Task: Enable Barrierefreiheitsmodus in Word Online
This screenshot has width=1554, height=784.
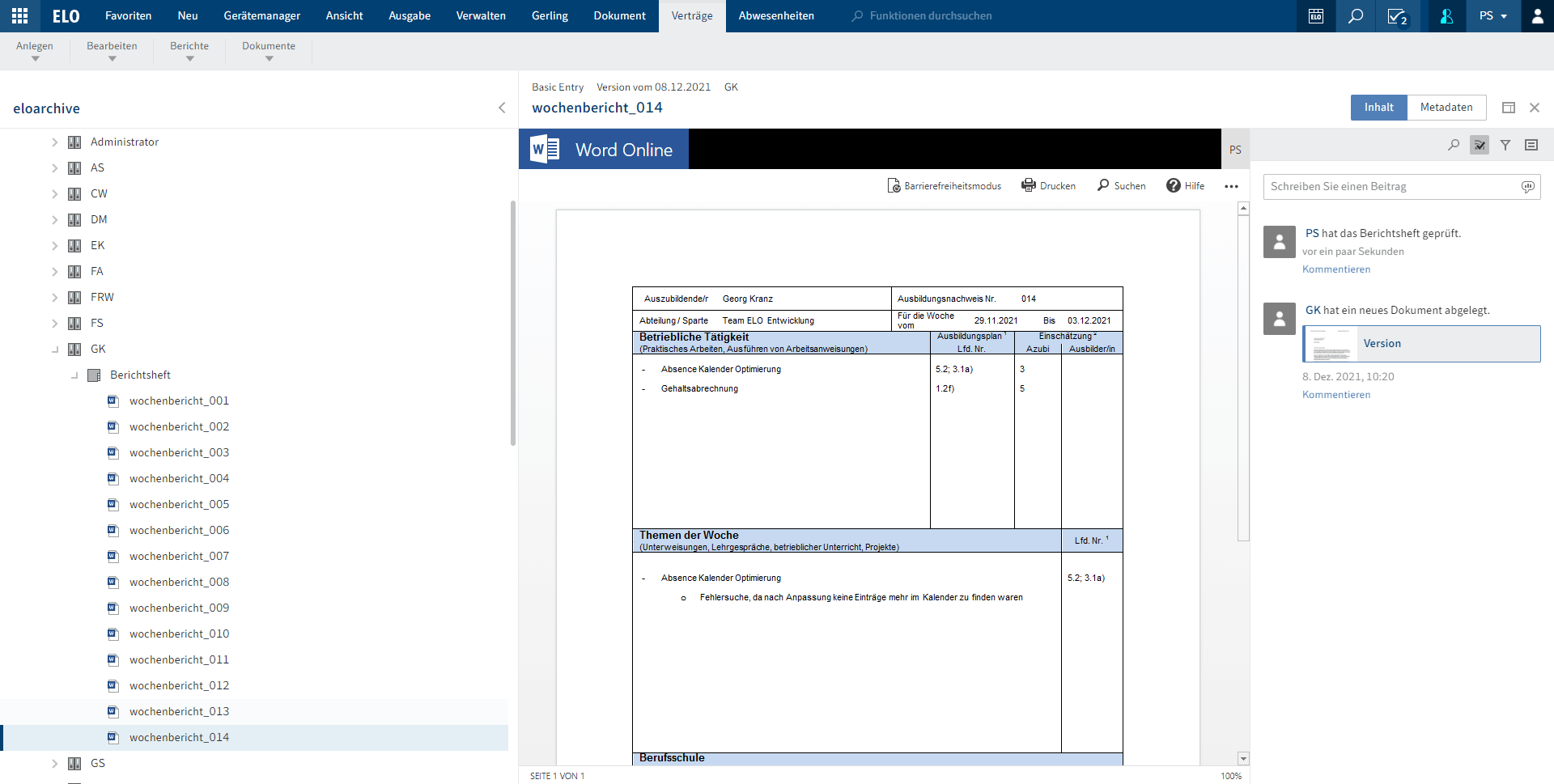Action: pyautogui.click(x=945, y=186)
